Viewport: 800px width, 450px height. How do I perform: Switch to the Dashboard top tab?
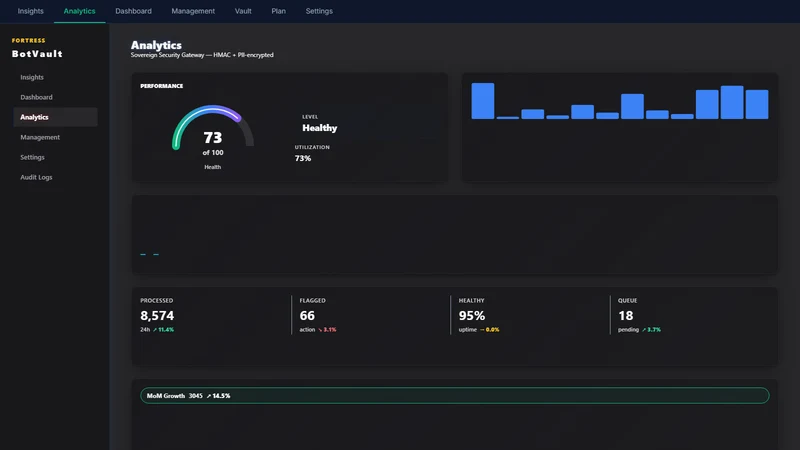133,11
